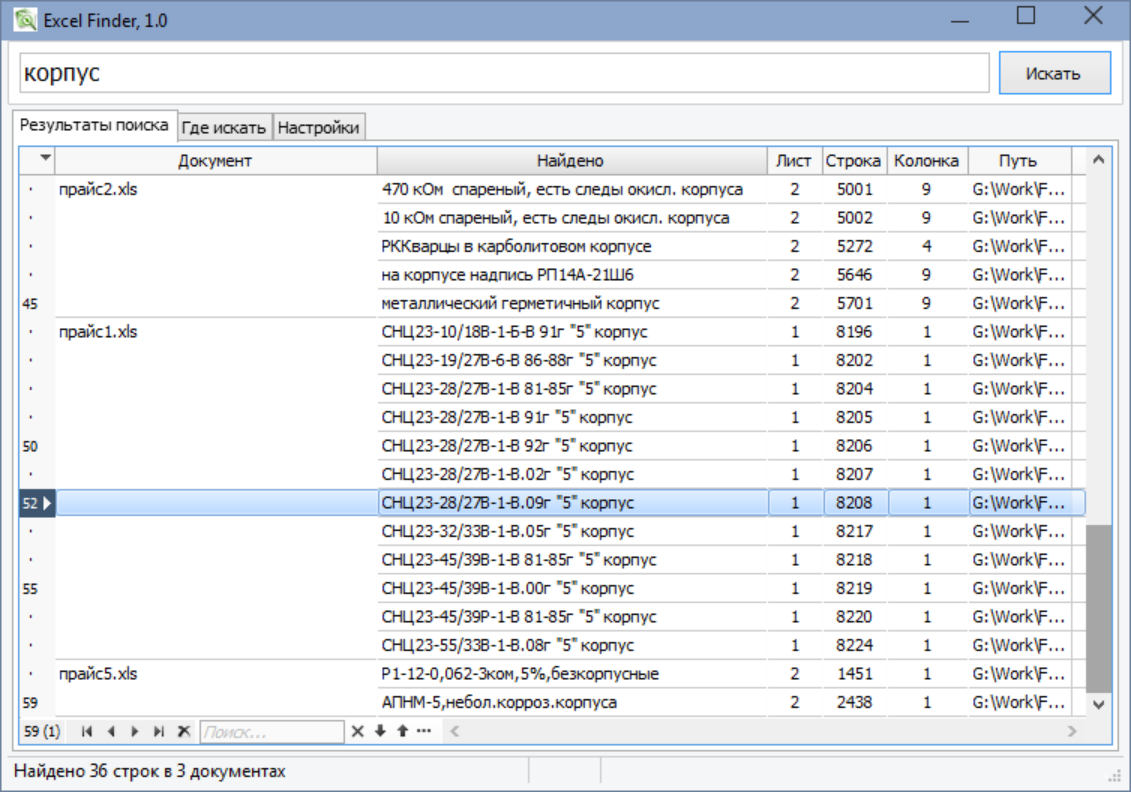The width and height of the screenshot is (1131, 792).
Task: Sort by Найдено column header
Action: click(x=571, y=161)
